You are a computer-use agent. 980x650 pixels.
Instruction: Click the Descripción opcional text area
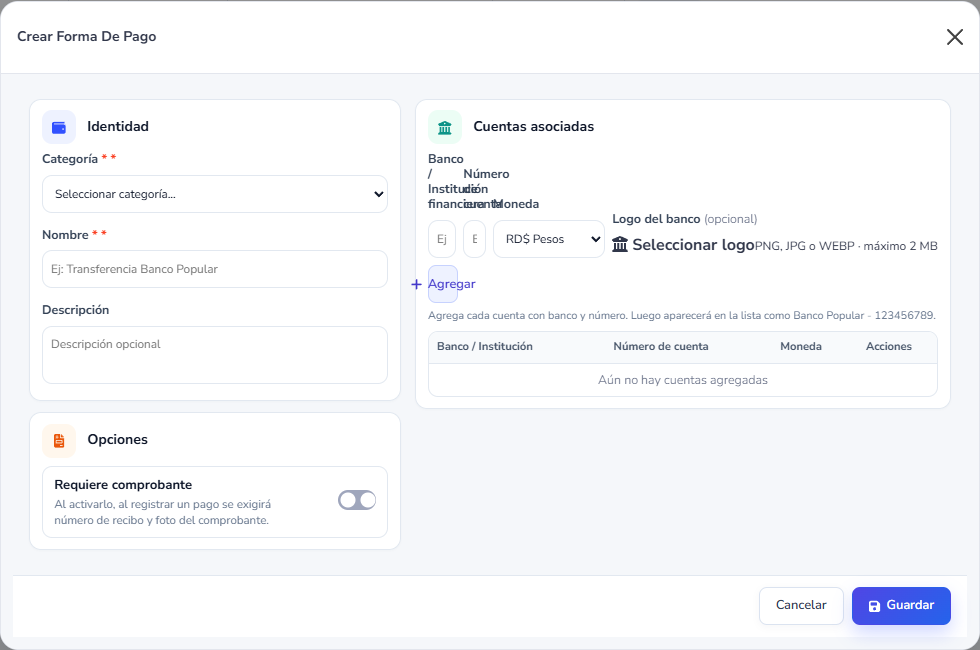pos(215,355)
